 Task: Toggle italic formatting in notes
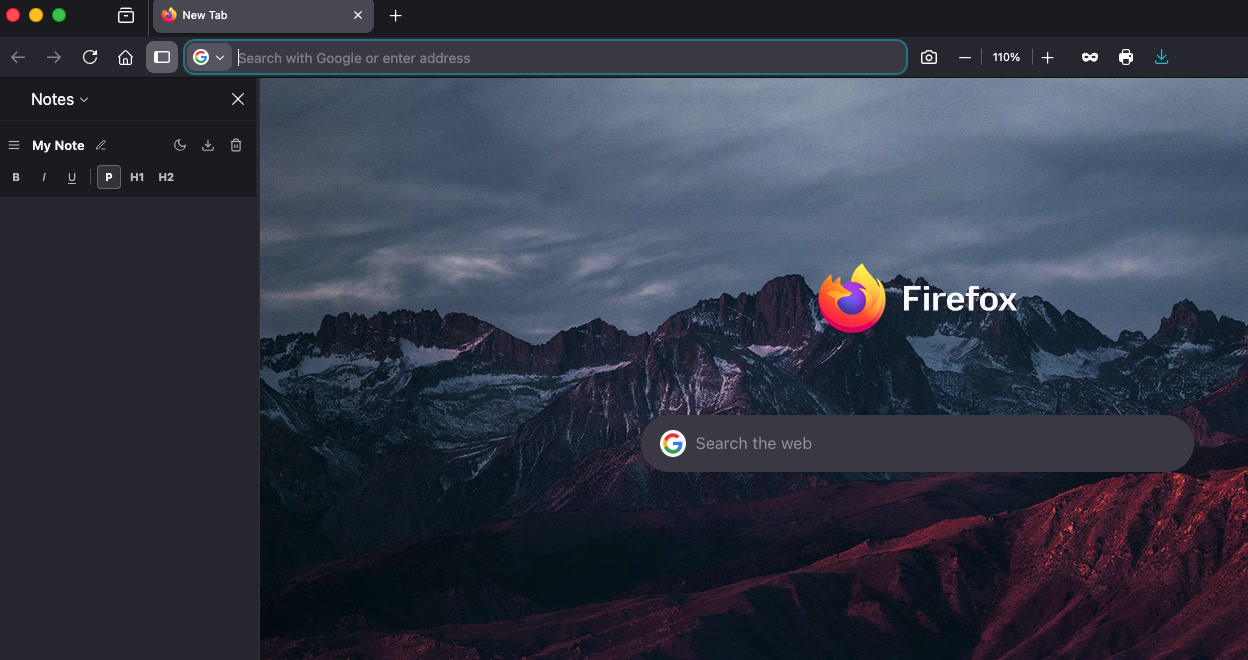tap(44, 177)
